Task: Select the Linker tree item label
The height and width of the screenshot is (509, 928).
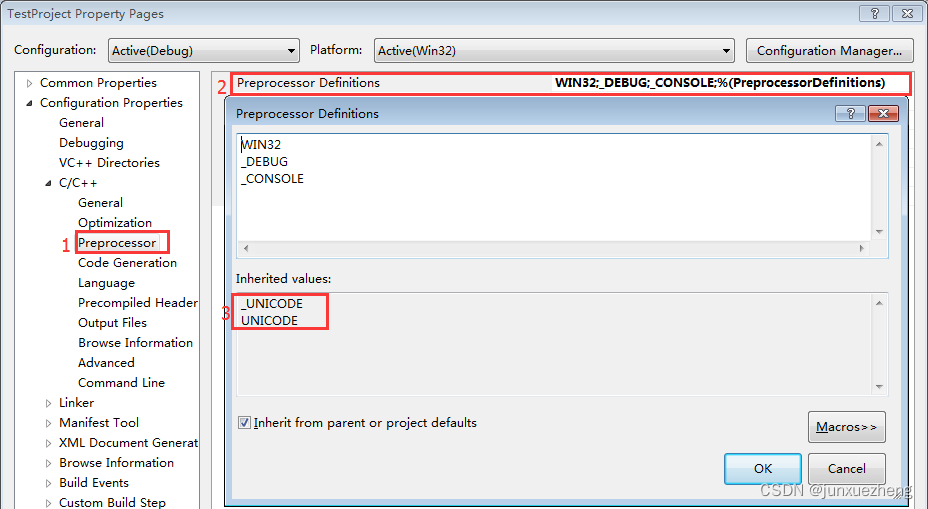Action: [76, 402]
